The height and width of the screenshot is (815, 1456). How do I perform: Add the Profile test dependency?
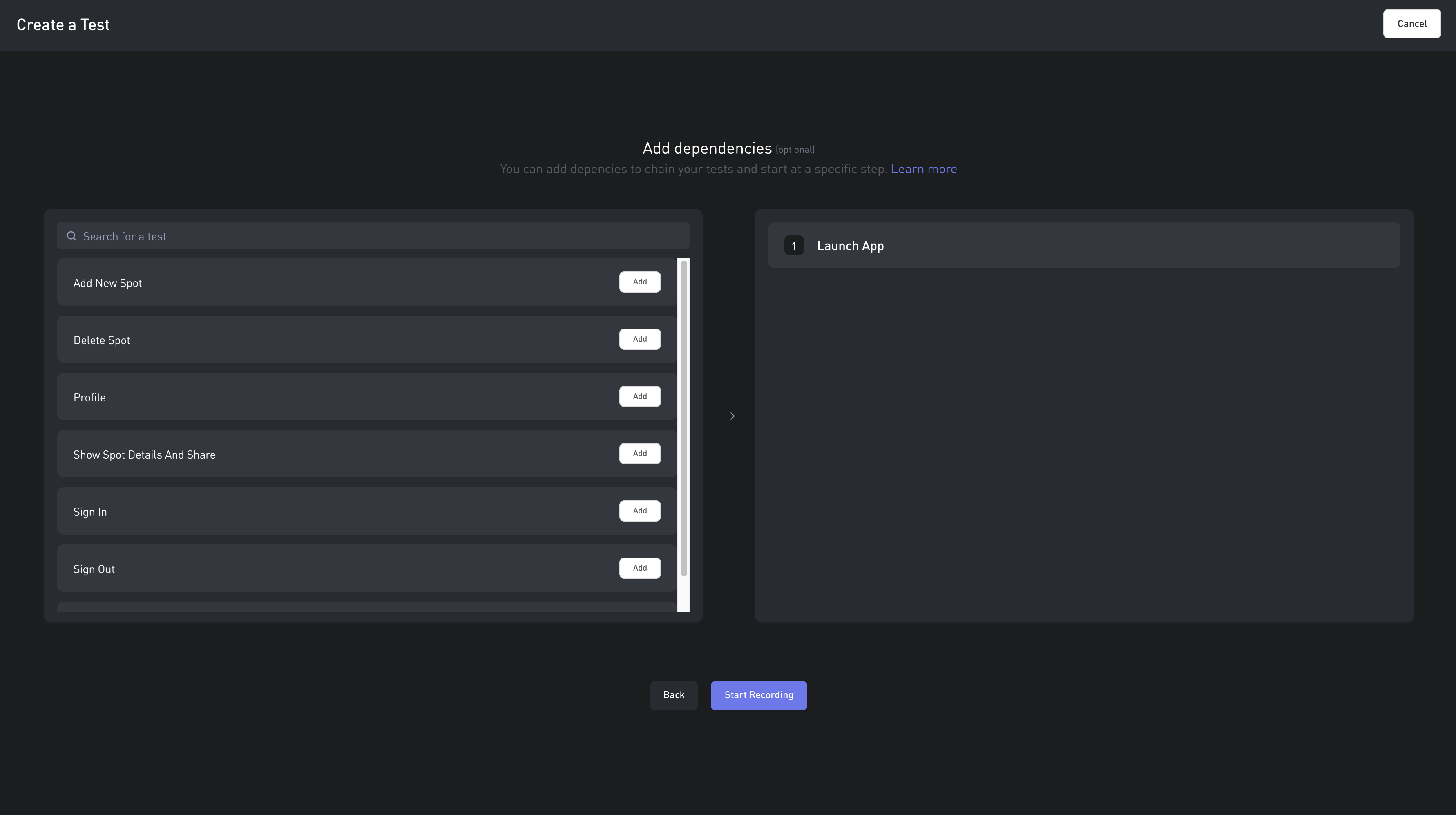pos(639,396)
